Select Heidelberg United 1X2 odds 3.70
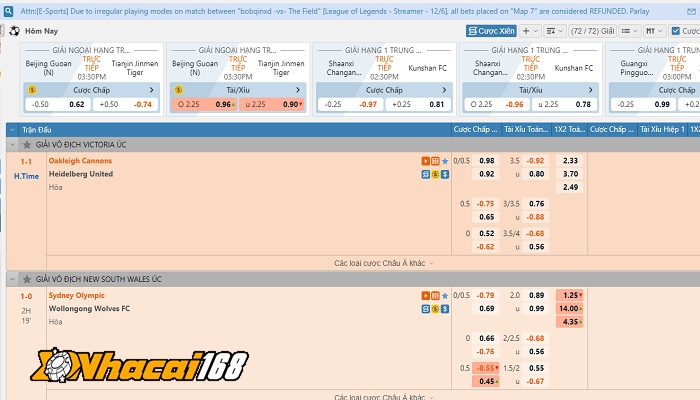 tap(570, 174)
